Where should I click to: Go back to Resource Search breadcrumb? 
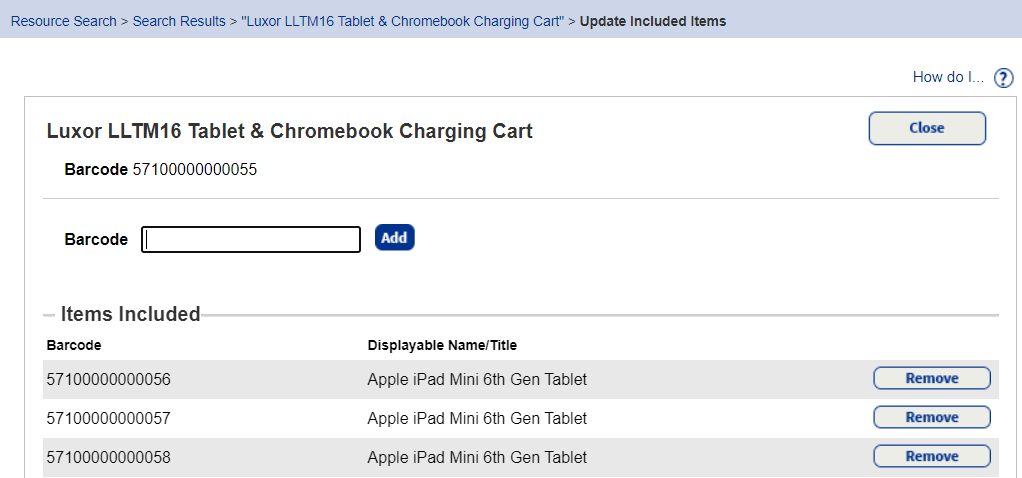[x=63, y=21]
